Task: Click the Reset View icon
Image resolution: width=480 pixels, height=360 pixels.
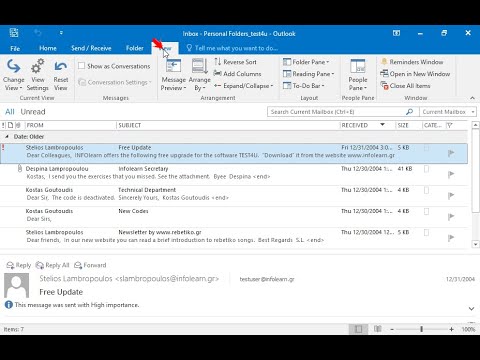Action: click(61, 75)
